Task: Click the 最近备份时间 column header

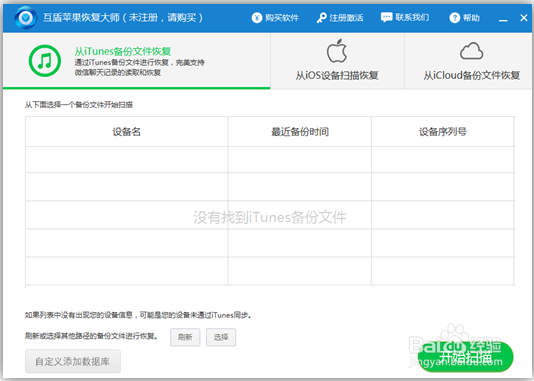Action: tap(300, 132)
